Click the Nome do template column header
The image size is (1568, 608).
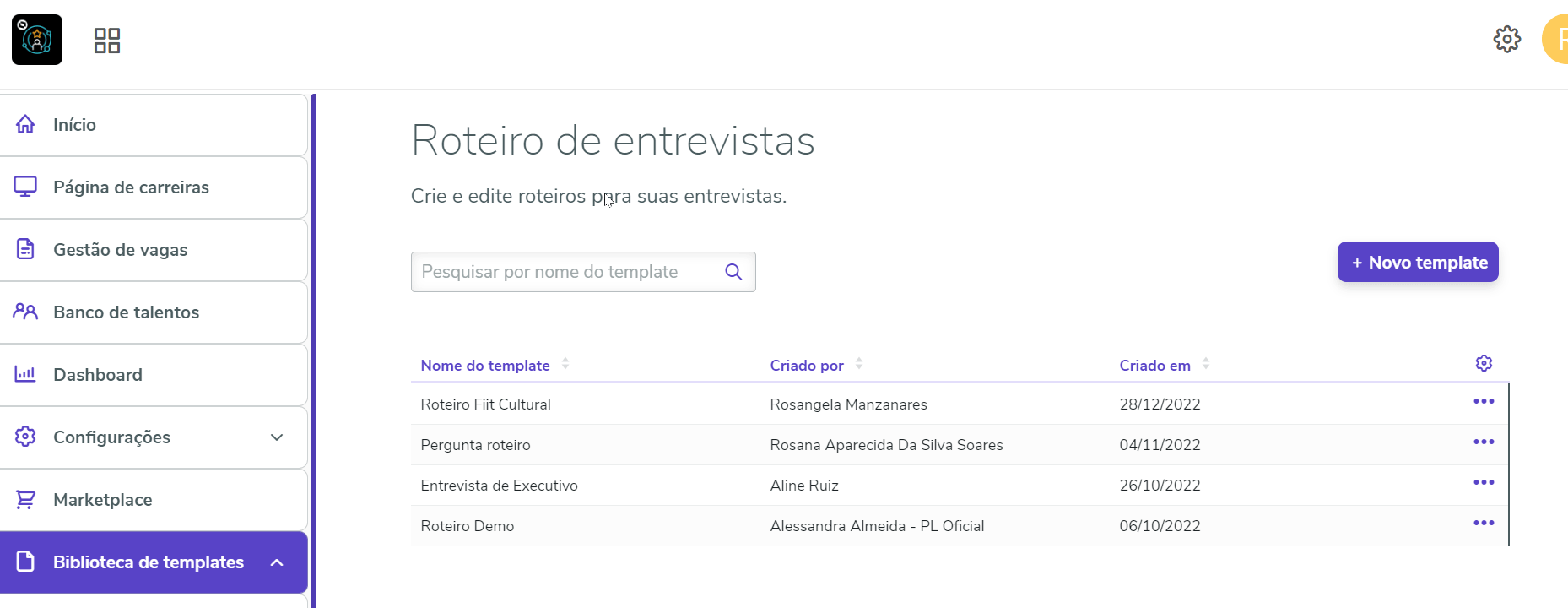(485, 366)
